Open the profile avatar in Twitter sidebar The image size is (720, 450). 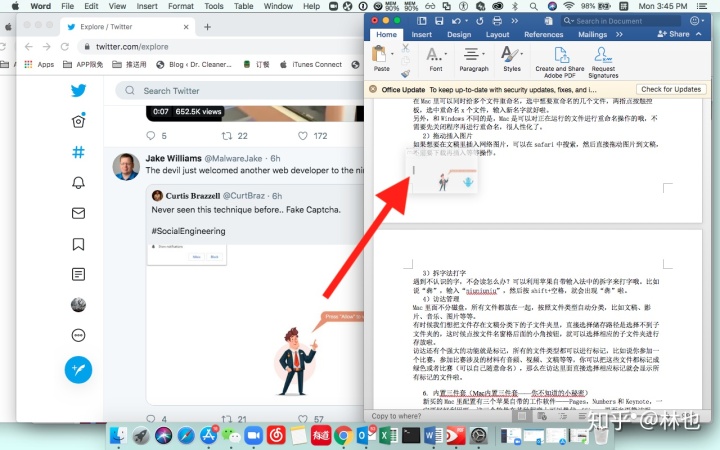[x=79, y=305]
